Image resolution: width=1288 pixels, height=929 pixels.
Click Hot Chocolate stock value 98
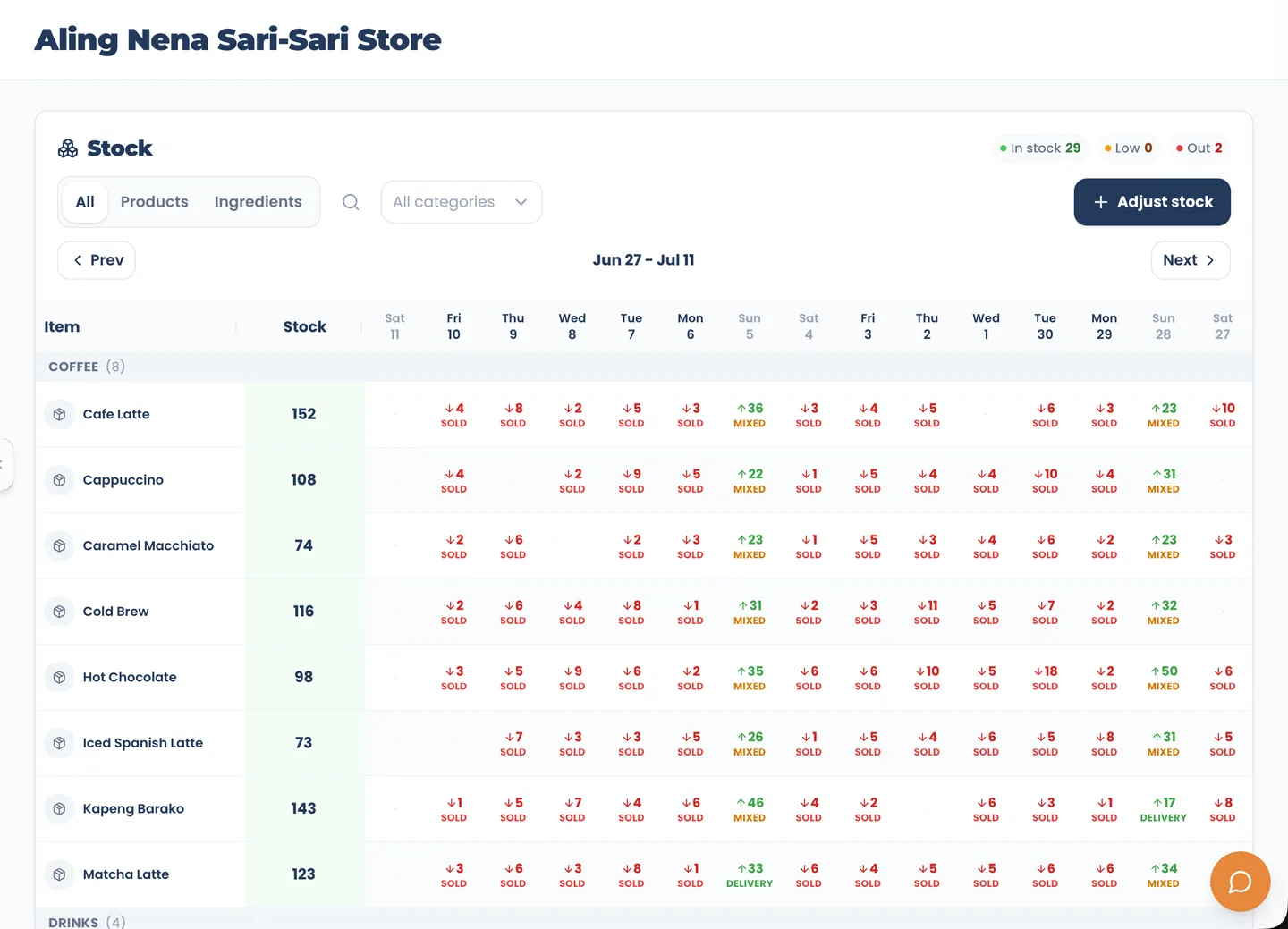tap(304, 677)
